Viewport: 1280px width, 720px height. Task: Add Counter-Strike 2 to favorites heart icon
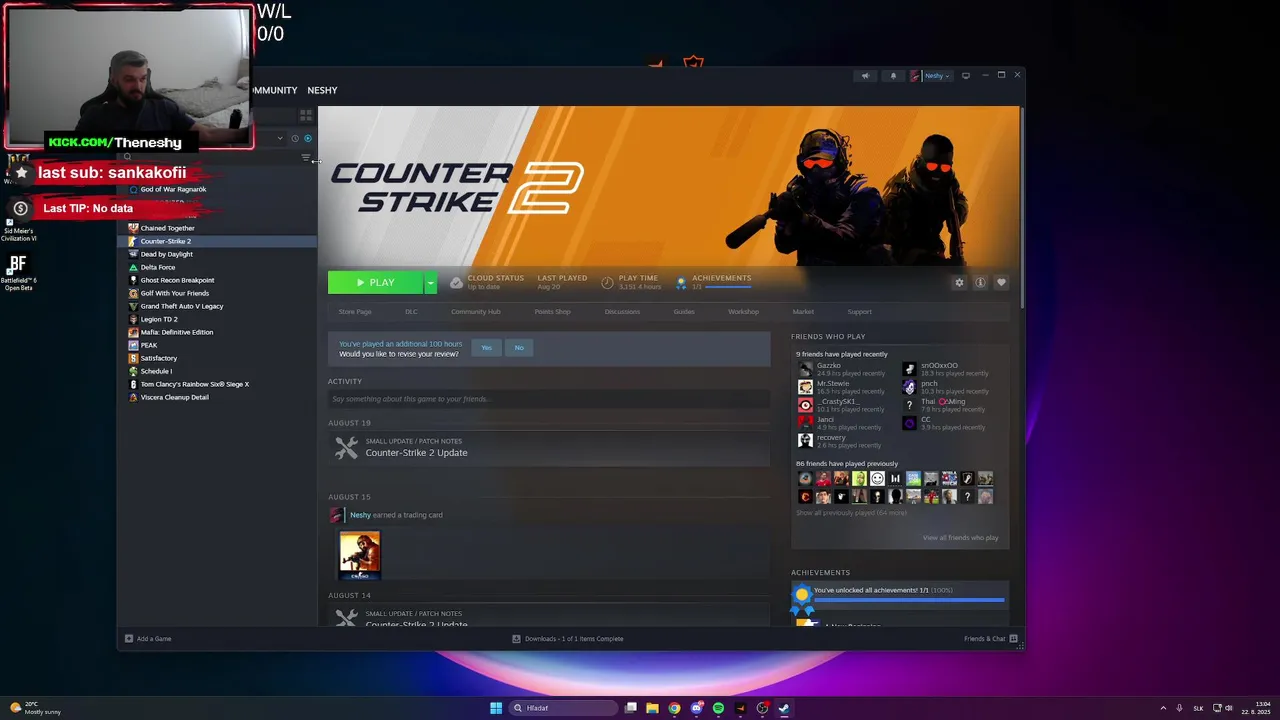pos(1001,283)
